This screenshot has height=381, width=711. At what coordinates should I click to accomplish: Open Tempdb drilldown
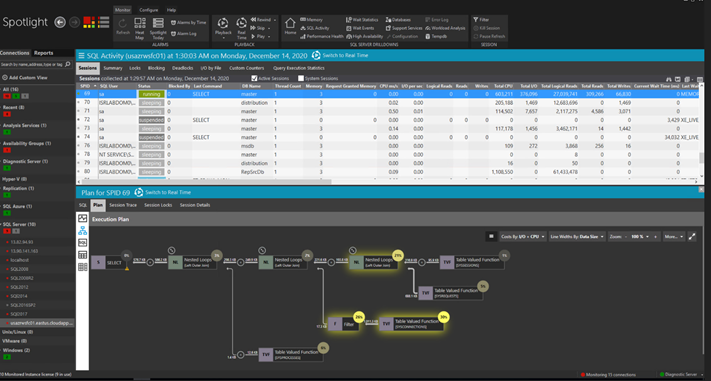[436, 36]
